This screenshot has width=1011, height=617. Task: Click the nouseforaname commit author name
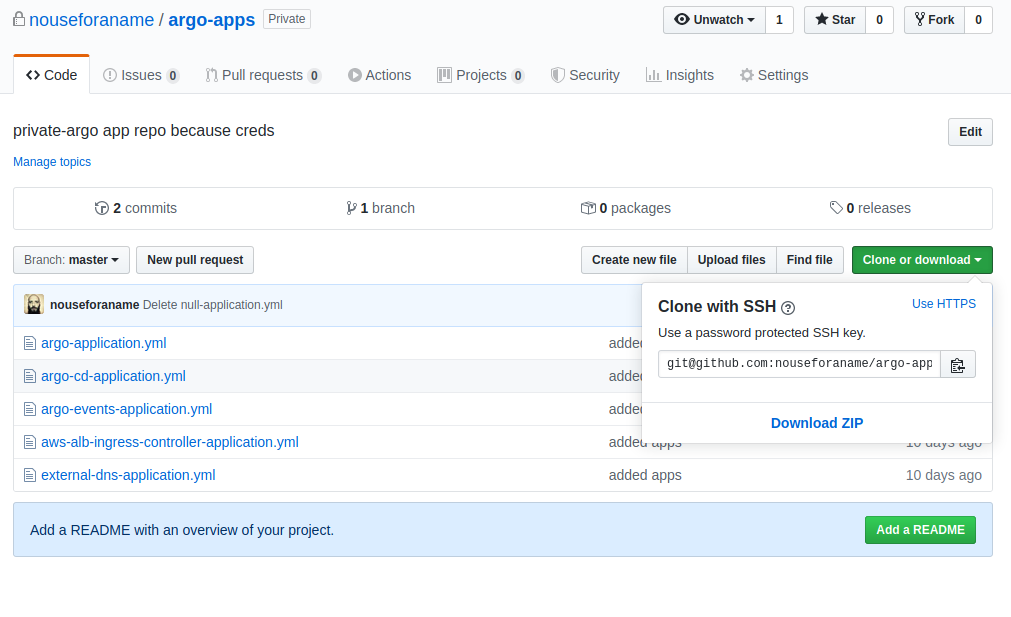[95, 305]
